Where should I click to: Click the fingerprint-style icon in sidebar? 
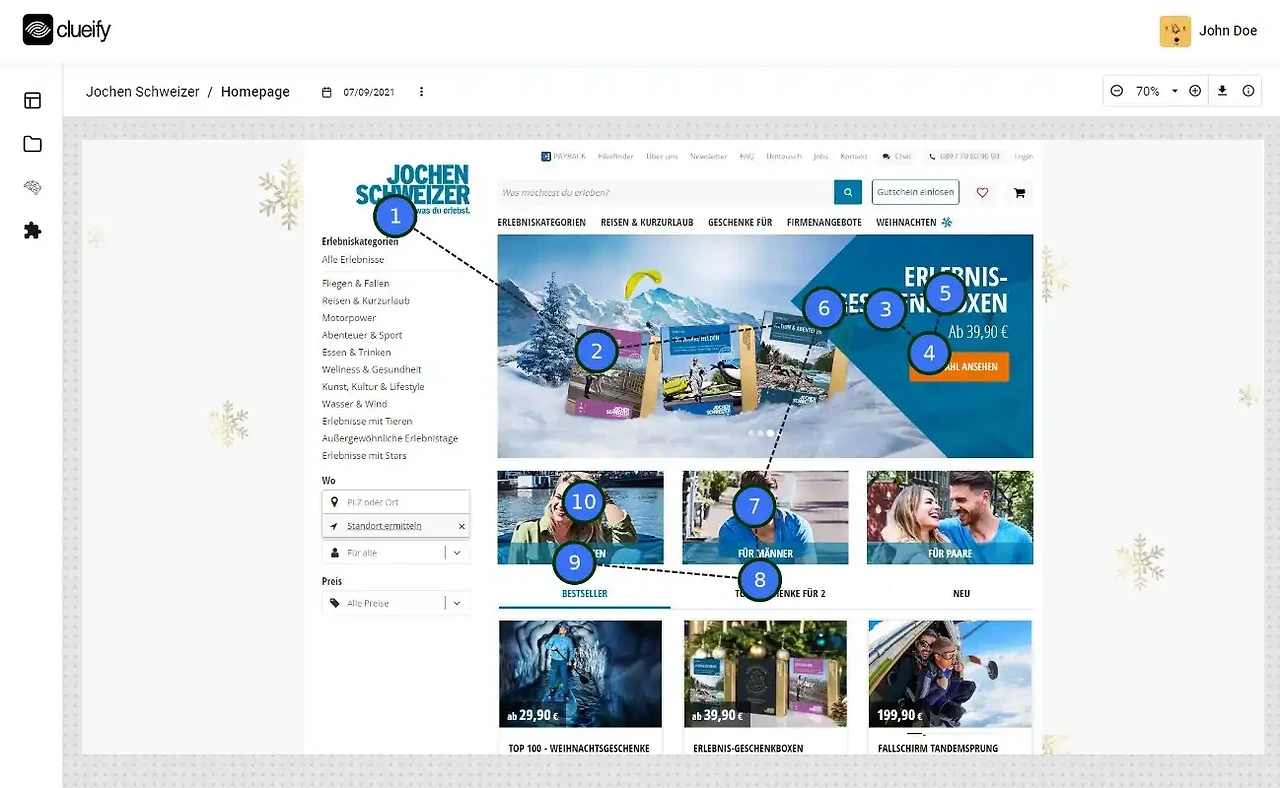coord(32,187)
